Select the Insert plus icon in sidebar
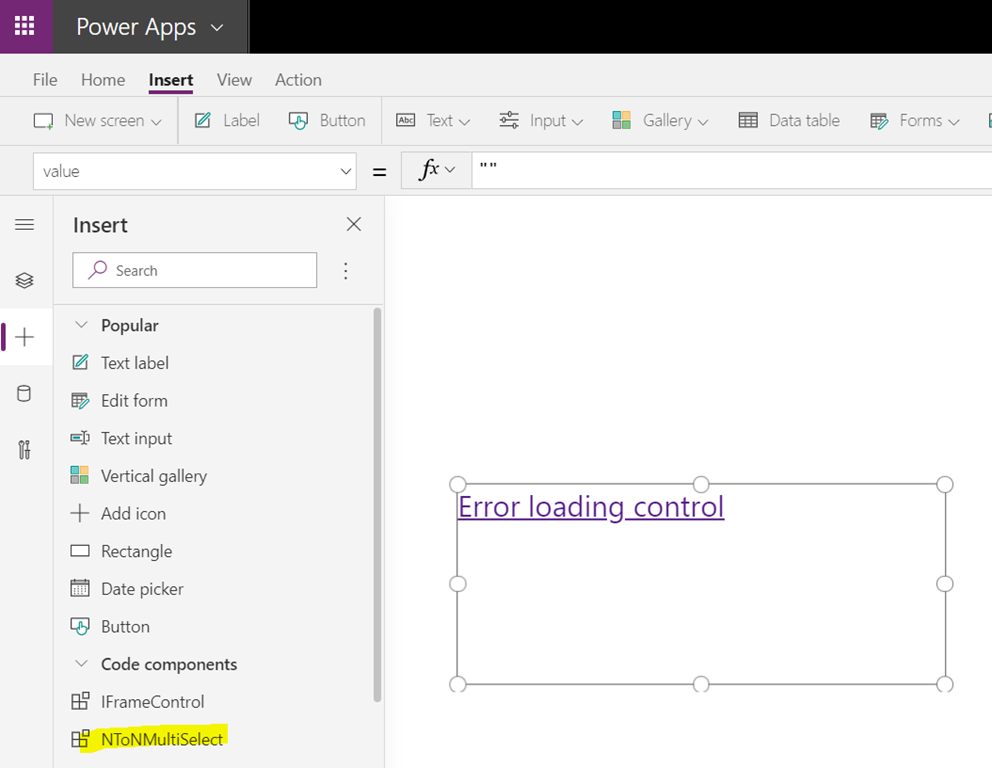Image resolution: width=992 pixels, height=768 pixels. pos(25,337)
